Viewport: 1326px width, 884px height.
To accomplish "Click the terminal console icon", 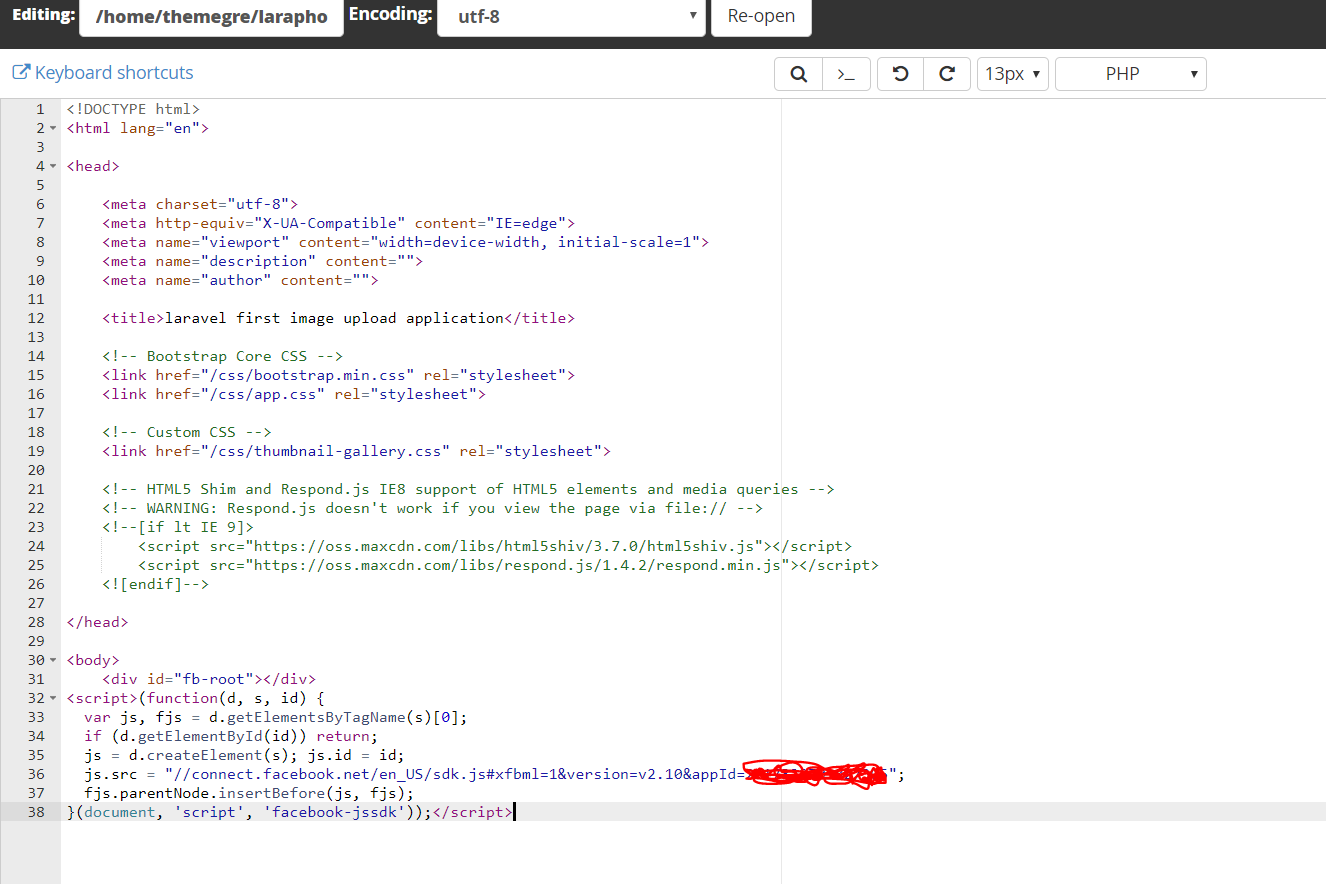I will (x=846, y=73).
